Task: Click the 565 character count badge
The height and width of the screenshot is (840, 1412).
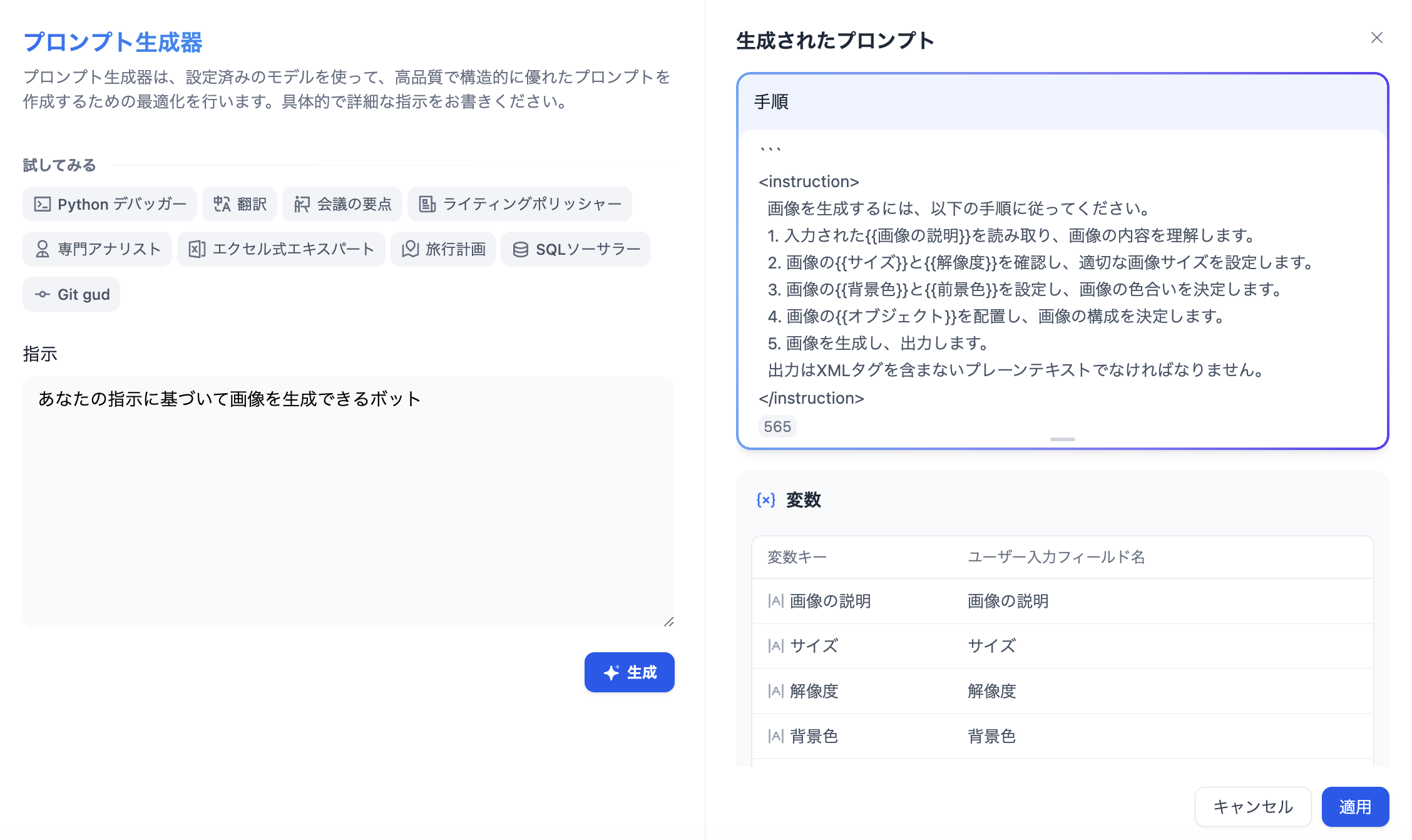Action: 777,426
